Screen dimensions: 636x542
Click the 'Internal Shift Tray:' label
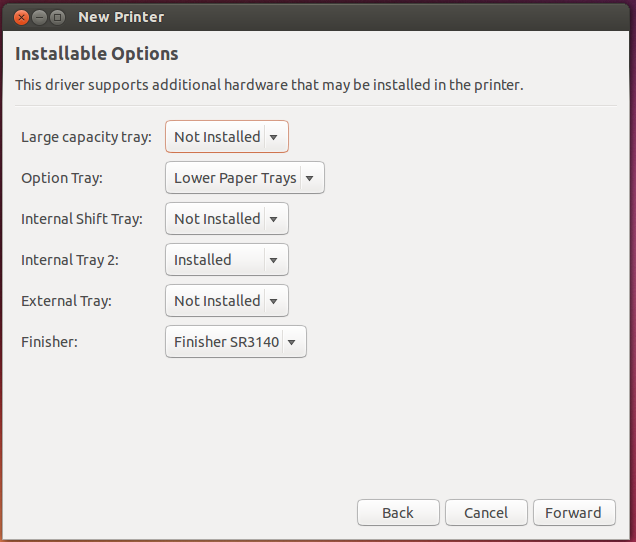(82, 219)
